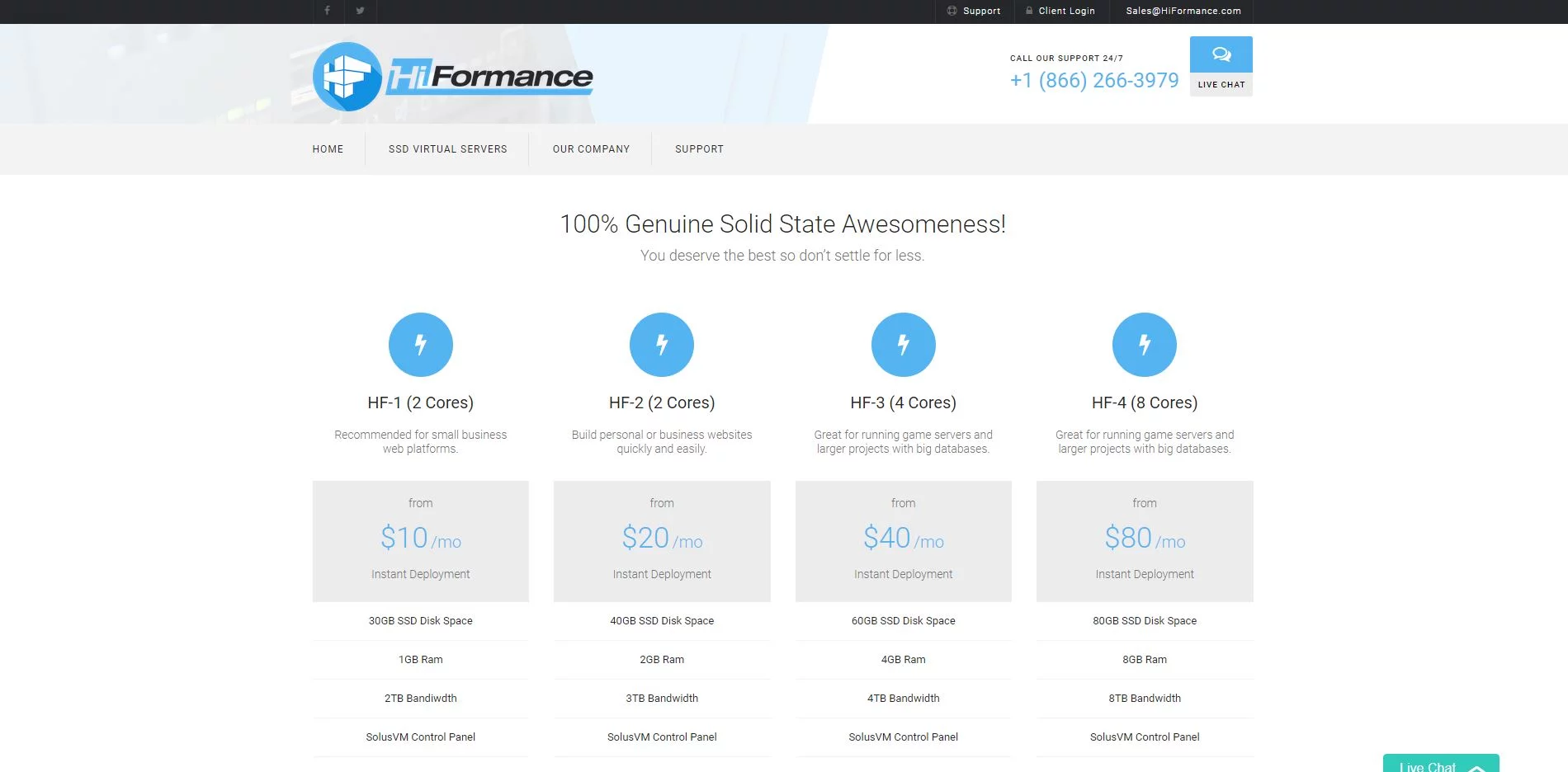Screen dimensions: 1568x772
Task: Click the 80GB SSD Disk Space row
Action: click(x=1145, y=621)
